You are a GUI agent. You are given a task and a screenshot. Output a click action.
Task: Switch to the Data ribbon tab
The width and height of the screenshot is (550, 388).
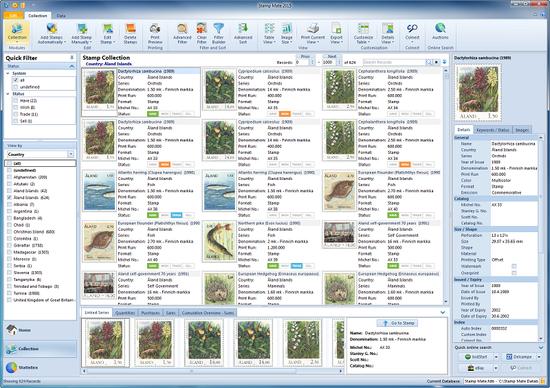61,16
